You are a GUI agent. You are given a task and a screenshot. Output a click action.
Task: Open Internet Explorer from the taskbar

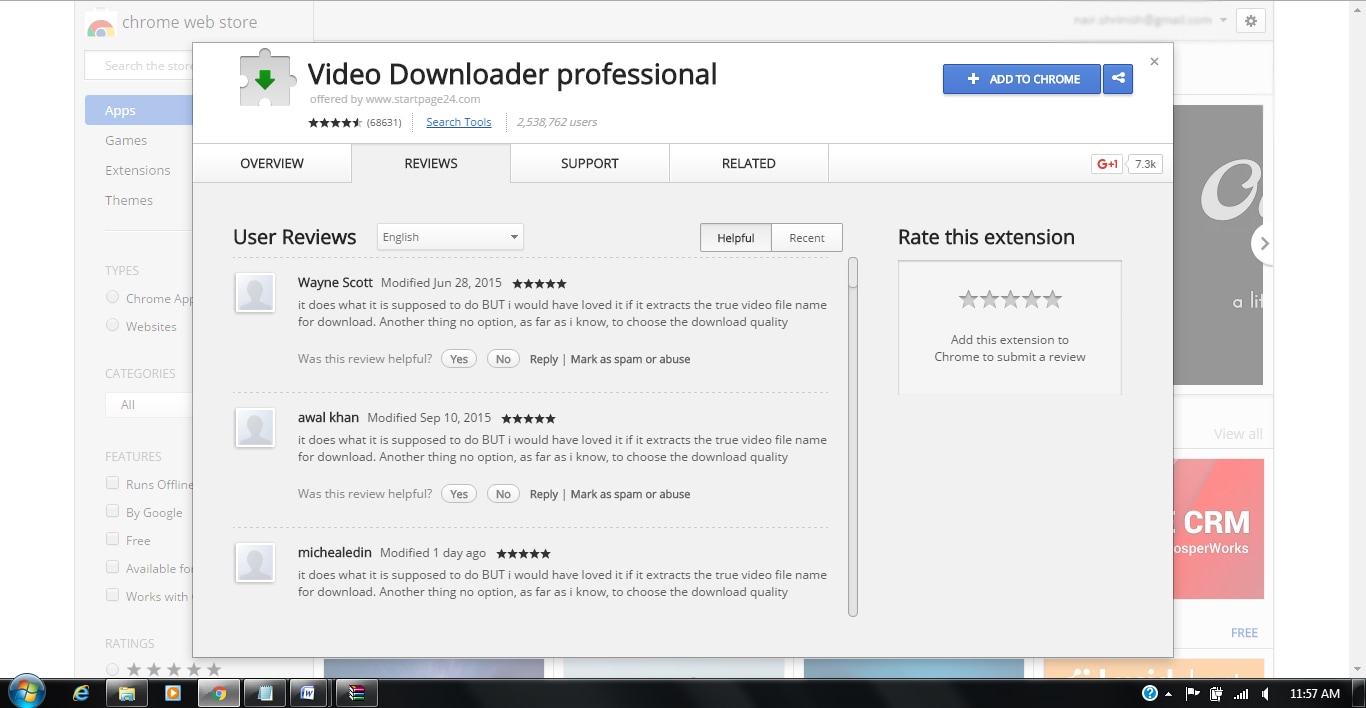click(82, 693)
